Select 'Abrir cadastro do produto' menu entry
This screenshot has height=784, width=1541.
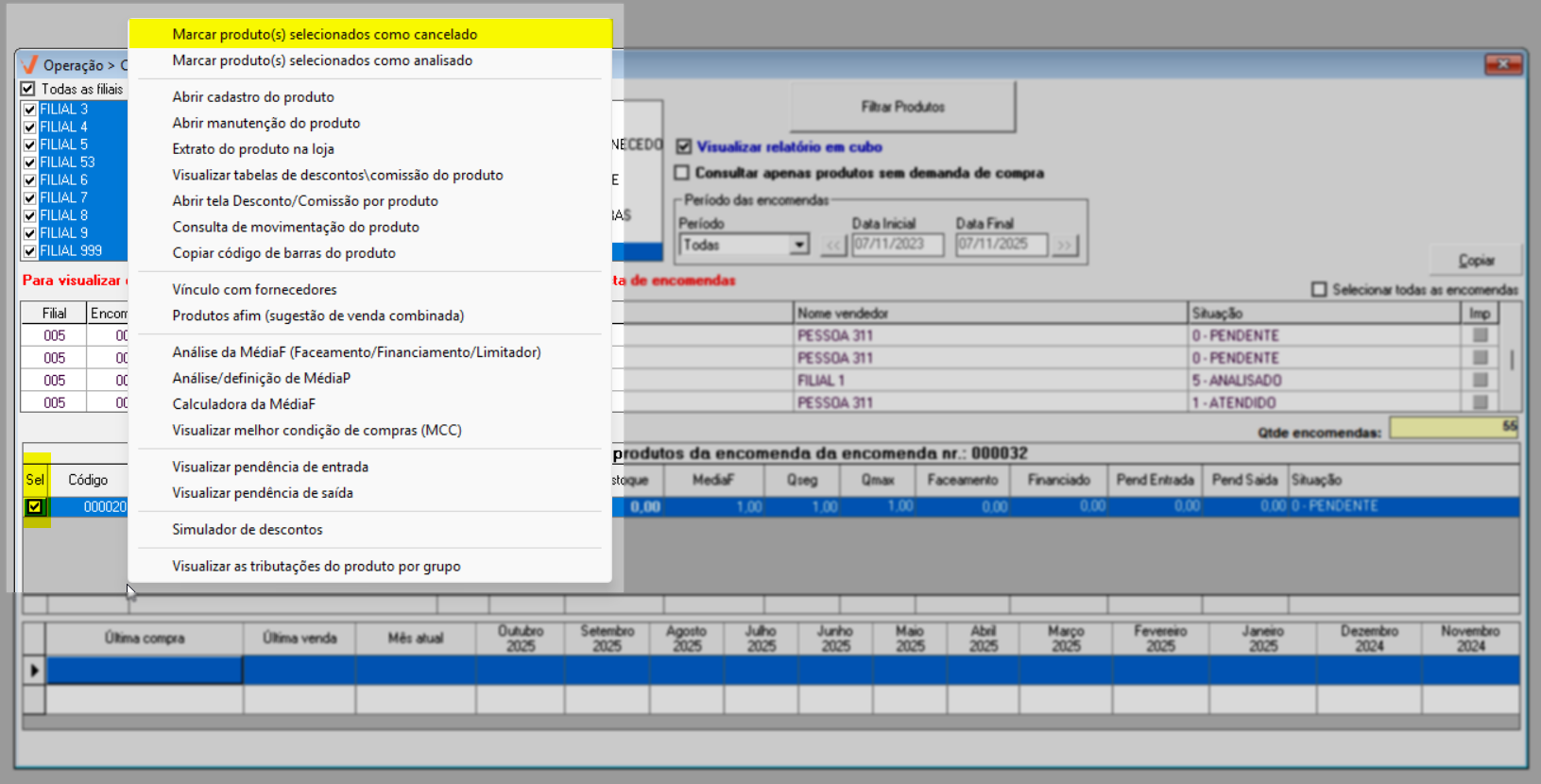pyautogui.click(x=253, y=96)
